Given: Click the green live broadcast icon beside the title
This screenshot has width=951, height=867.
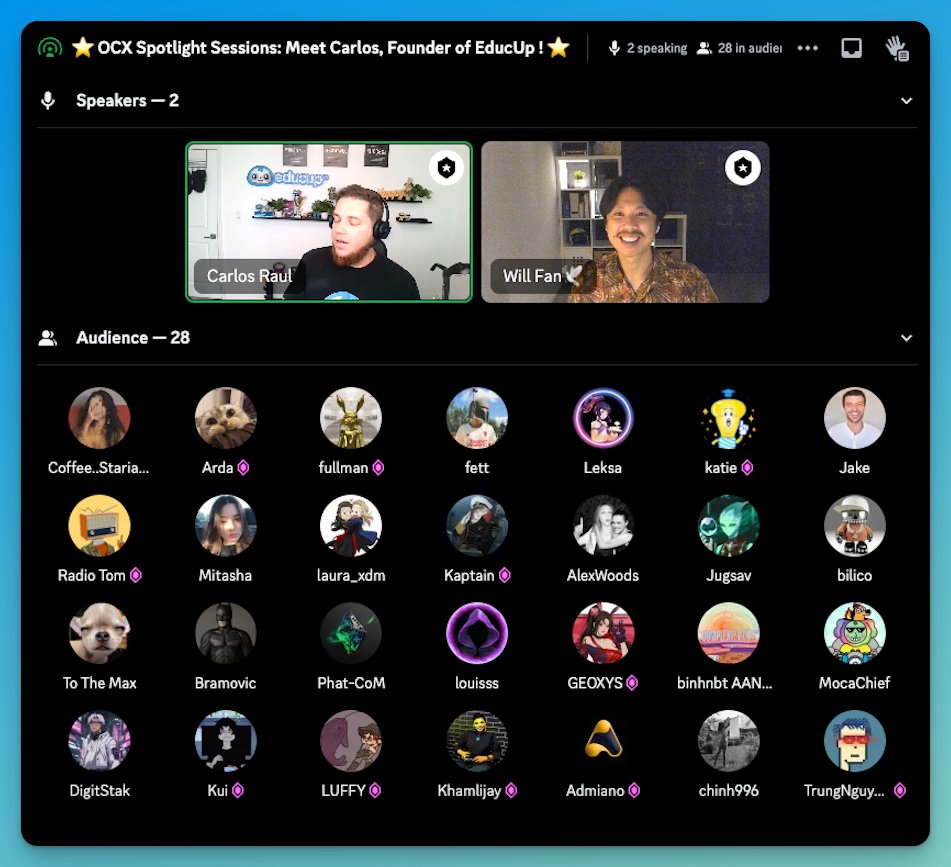Looking at the screenshot, I should click(x=48, y=47).
